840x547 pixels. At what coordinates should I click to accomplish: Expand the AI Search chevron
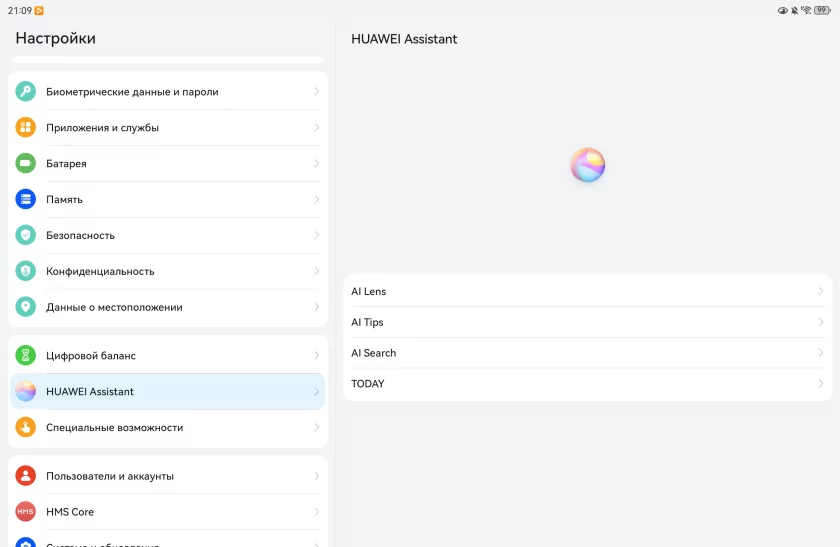820,353
